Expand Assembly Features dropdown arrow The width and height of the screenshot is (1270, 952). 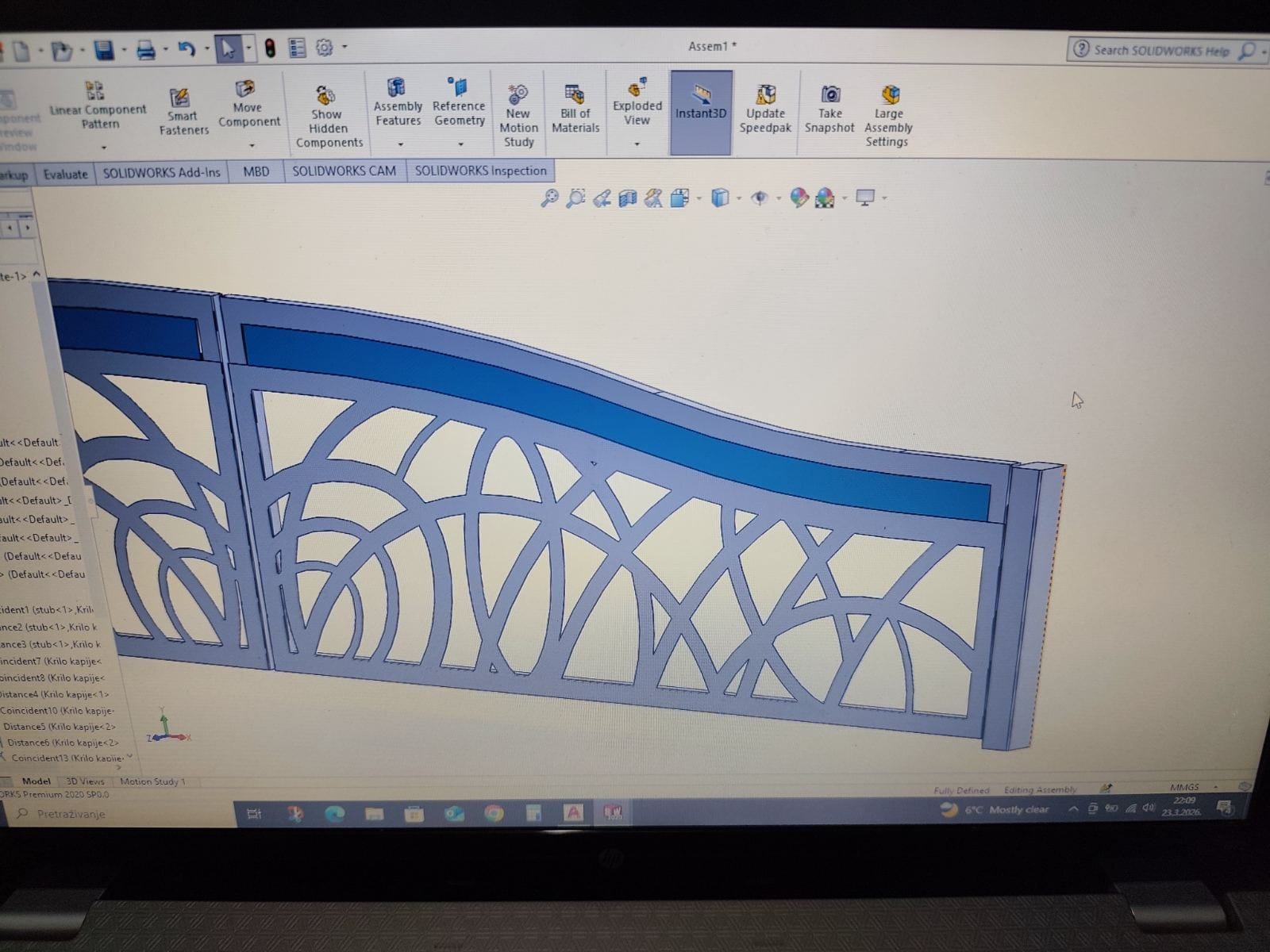tap(400, 144)
